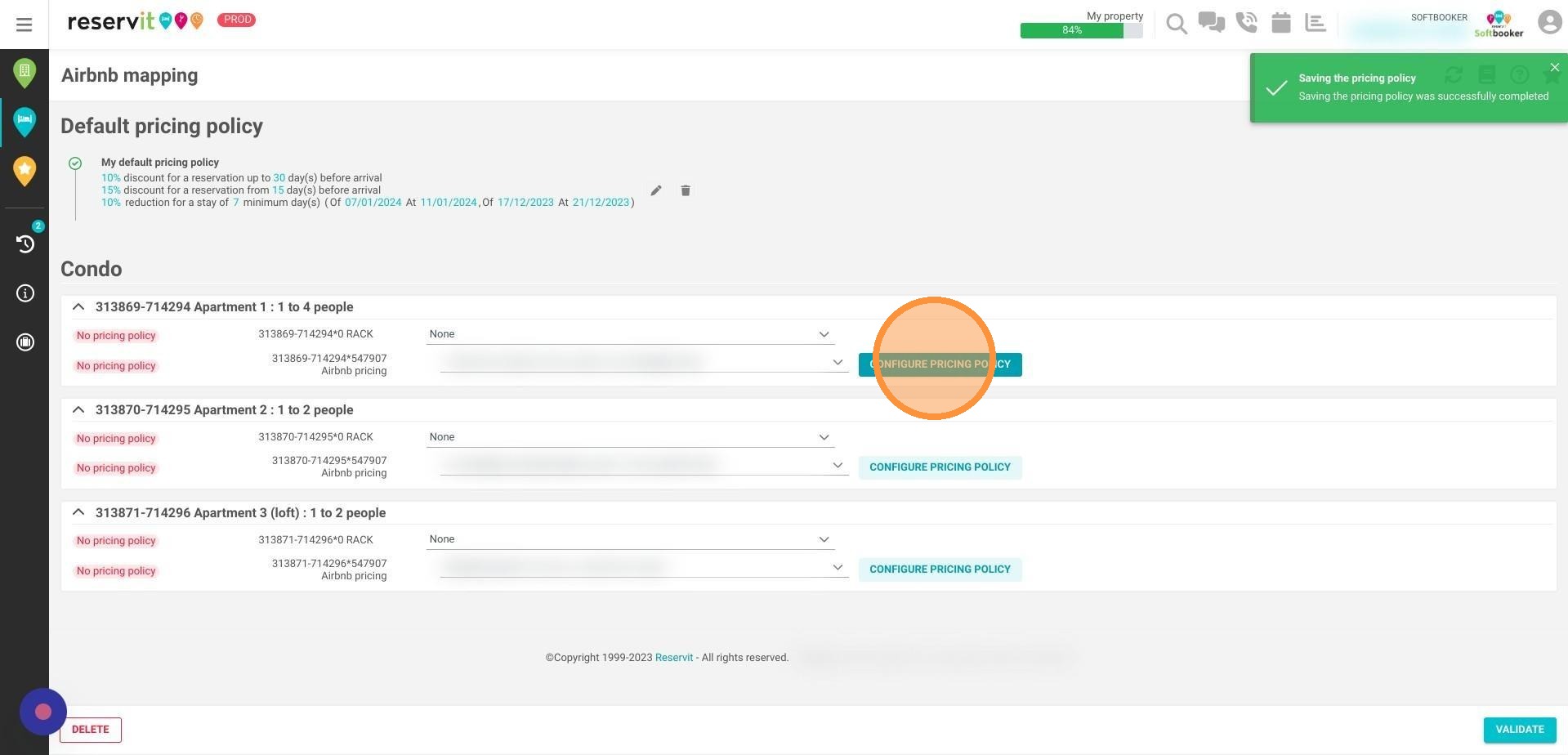This screenshot has height=755, width=1568.
Task: Open the info circle in sidebar
Action: [25, 293]
